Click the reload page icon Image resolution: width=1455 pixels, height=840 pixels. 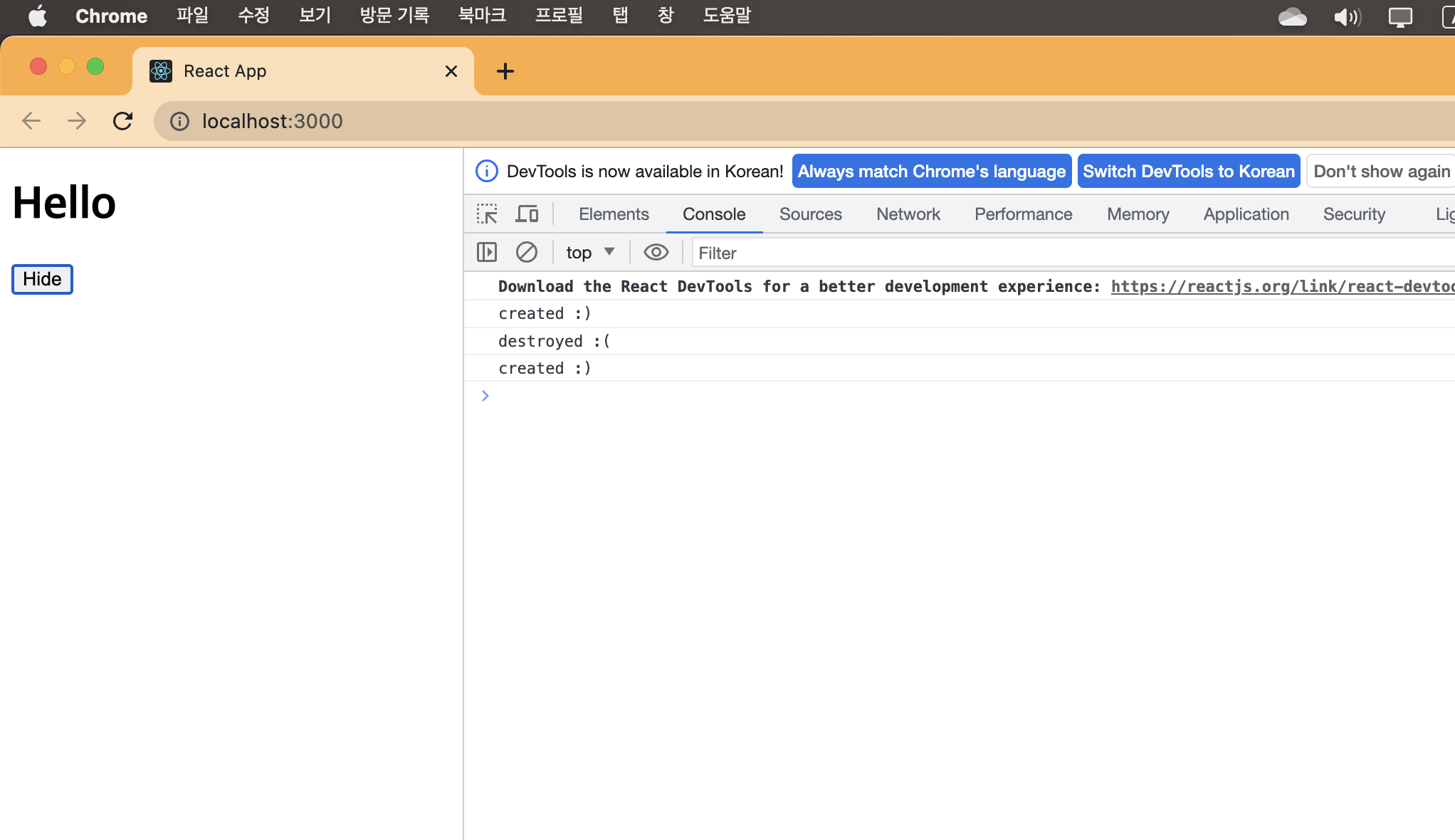pyautogui.click(x=122, y=121)
